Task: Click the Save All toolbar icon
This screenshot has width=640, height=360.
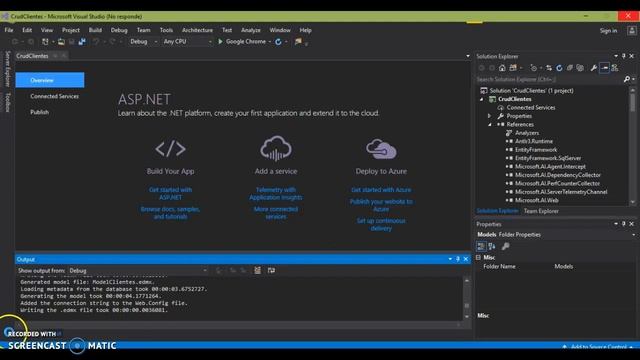Action: point(82,42)
